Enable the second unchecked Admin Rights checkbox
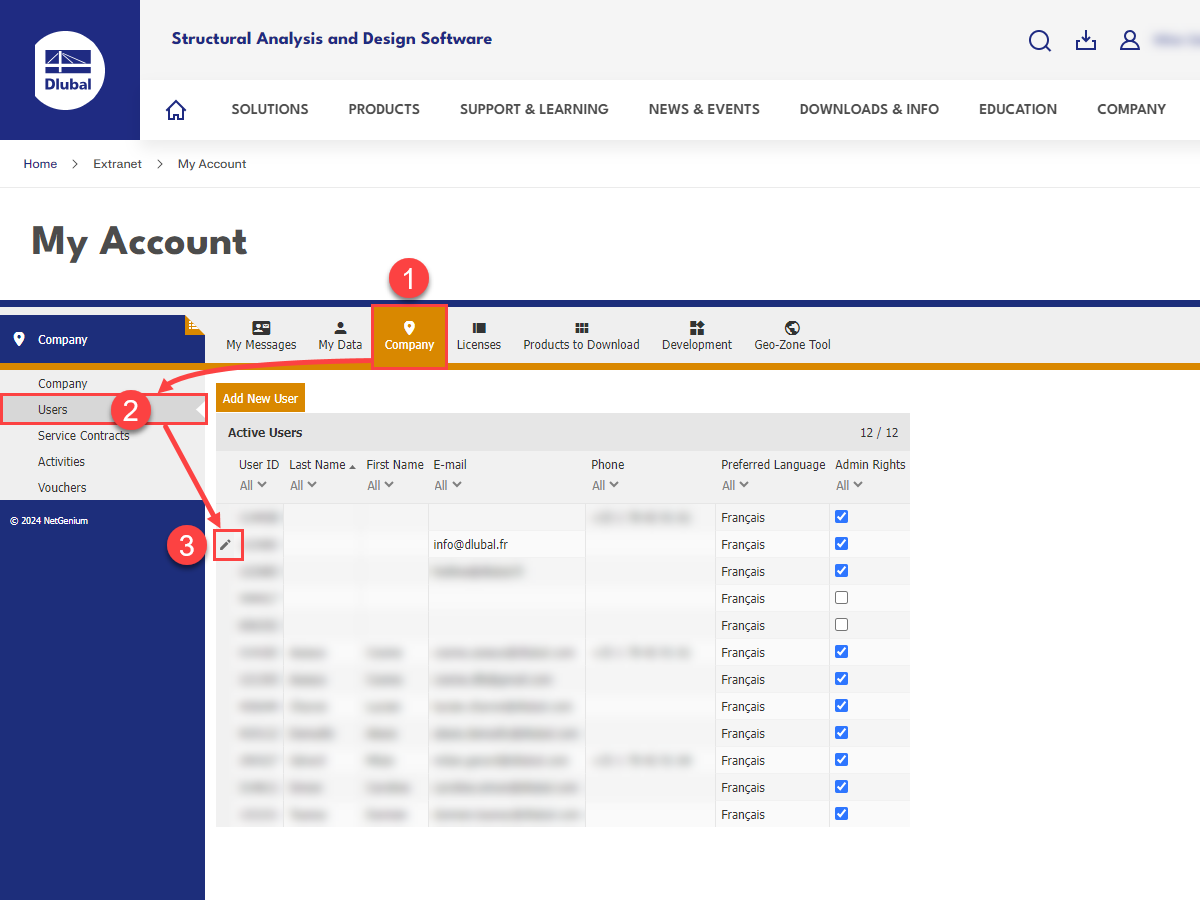1200x900 pixels. [x=841, y=625]
